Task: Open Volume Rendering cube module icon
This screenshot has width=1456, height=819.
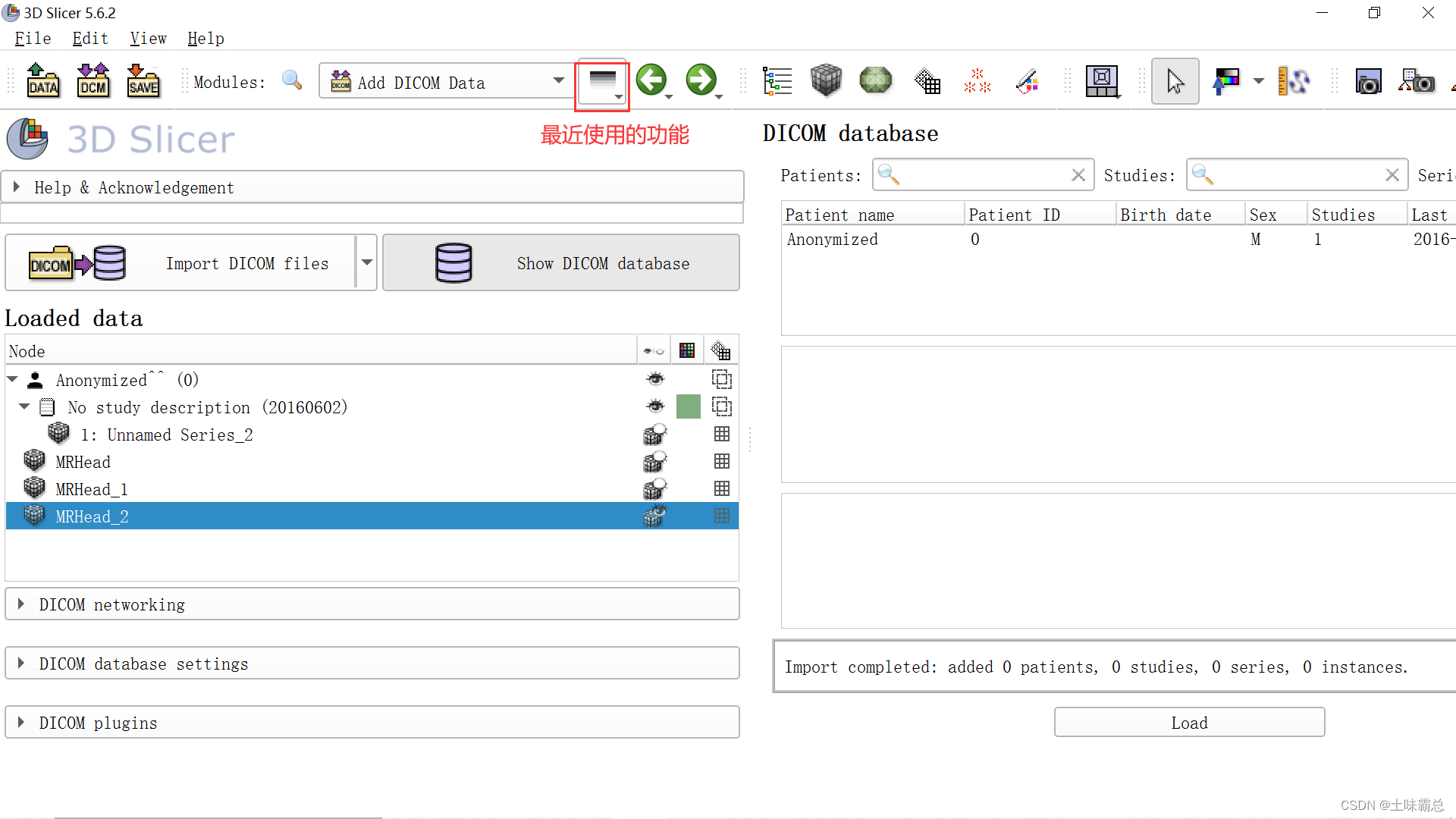Action: click(x=826, y=80)
